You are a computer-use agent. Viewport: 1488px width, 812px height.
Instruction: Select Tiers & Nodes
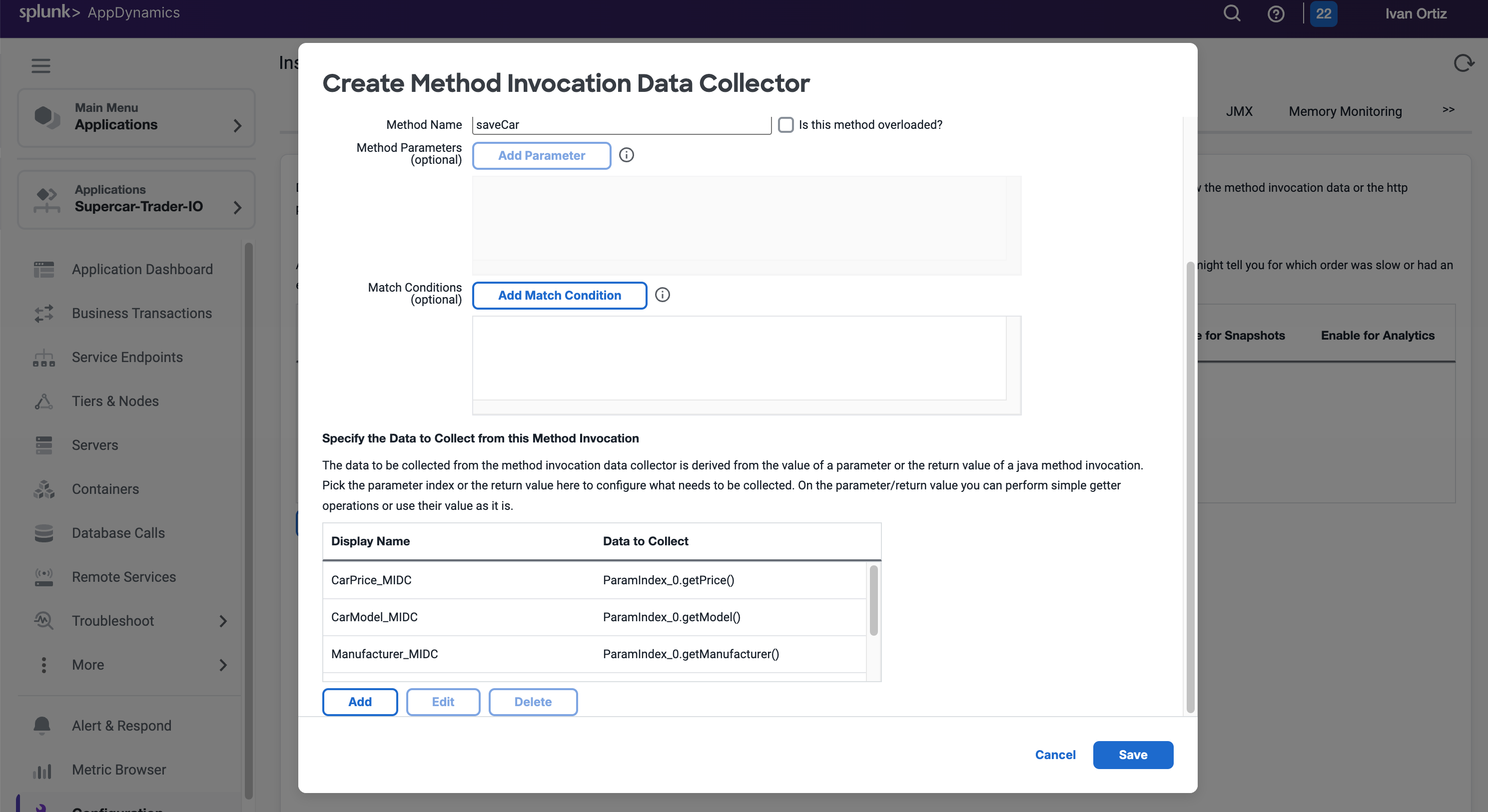click(x=115, y=401)
